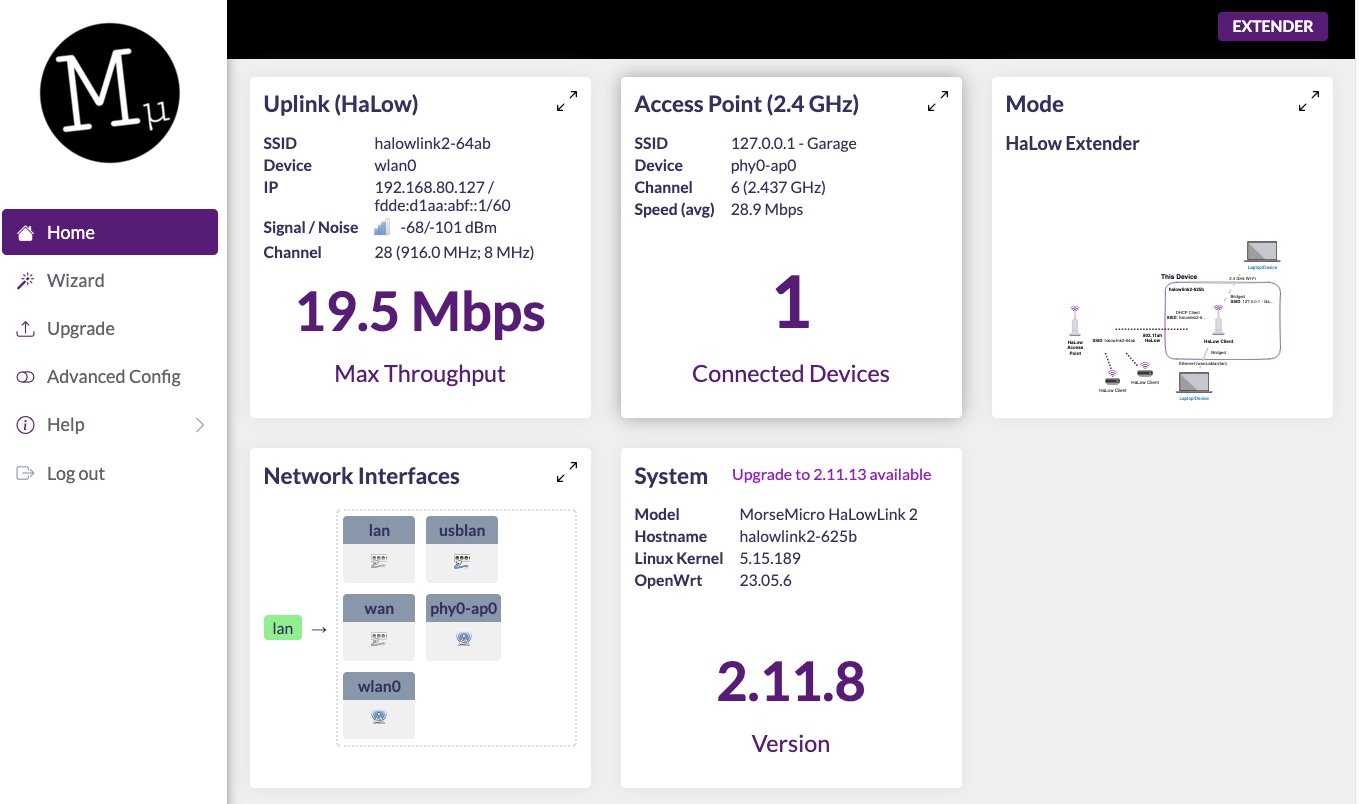Screen dimensions: 1359x804
Task: Click the 19.5 Mbps throughput value
Action: coord(420,311)
